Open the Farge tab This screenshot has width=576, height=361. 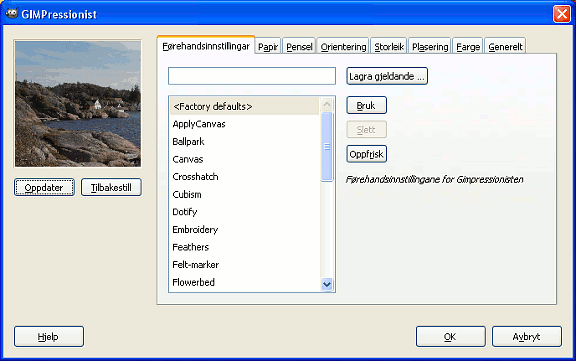coord(468,47)
